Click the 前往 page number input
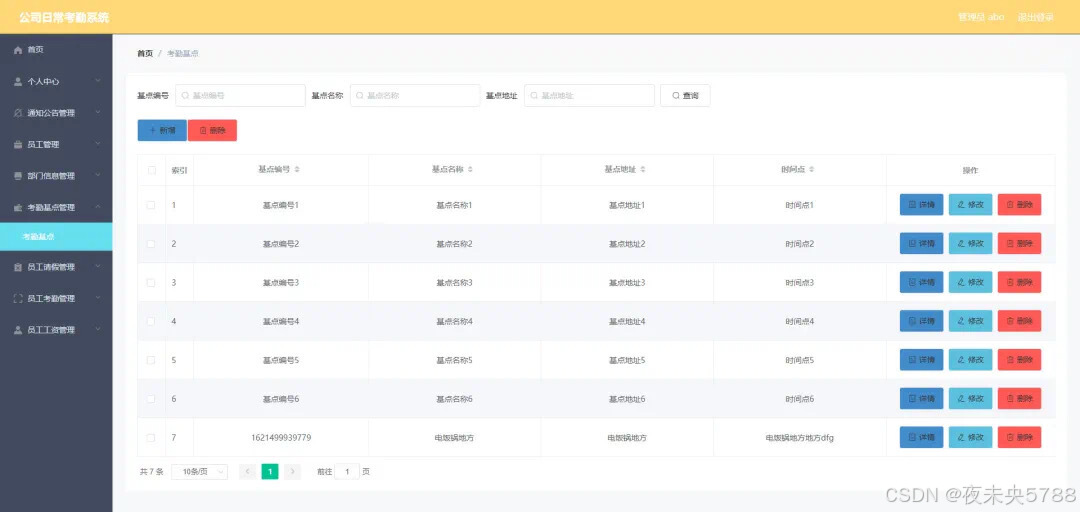The height and width of the screenshot is (512, 1080). (x=347, y=472)
